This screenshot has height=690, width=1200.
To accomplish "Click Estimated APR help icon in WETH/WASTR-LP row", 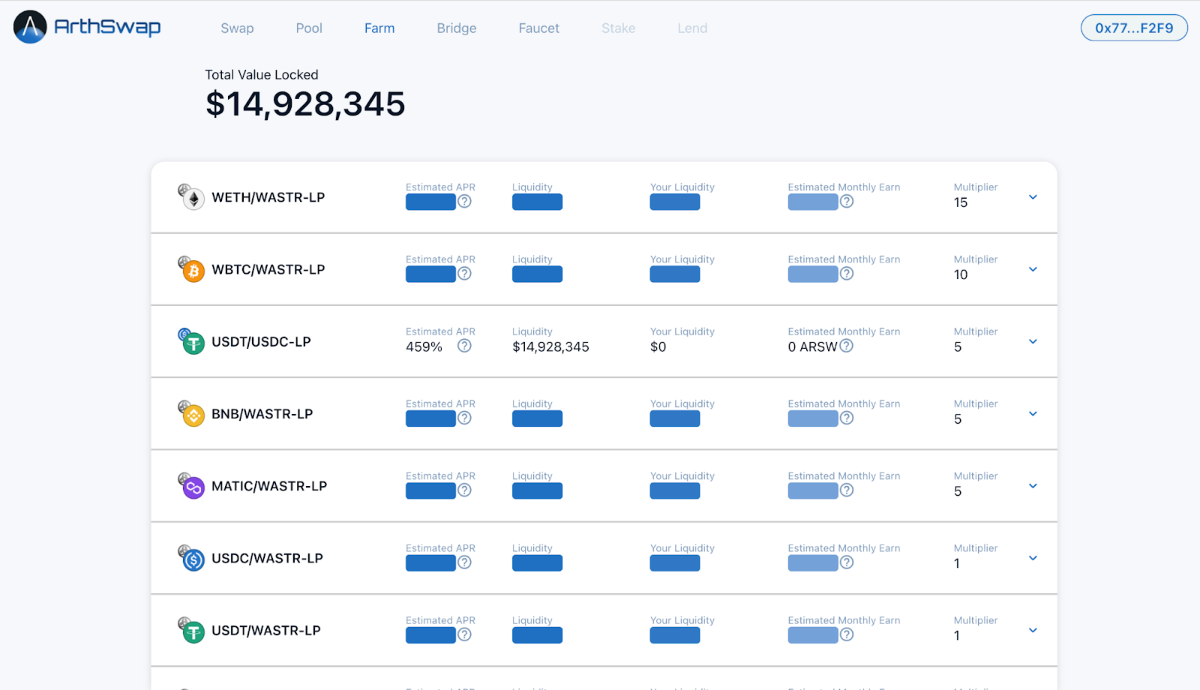I will pos(464,202).
